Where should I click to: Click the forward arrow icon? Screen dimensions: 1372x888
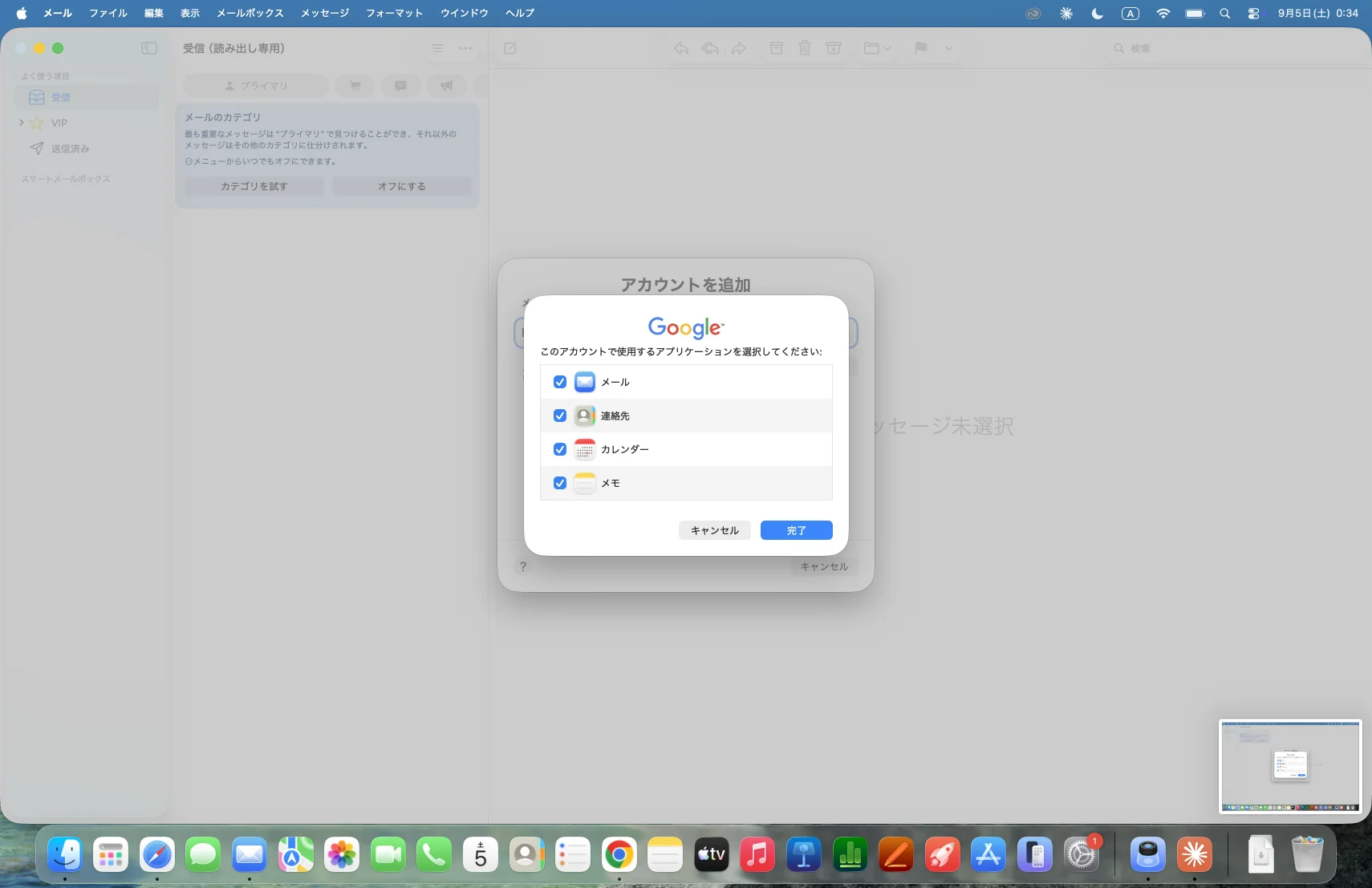click(x=739, y=48)
